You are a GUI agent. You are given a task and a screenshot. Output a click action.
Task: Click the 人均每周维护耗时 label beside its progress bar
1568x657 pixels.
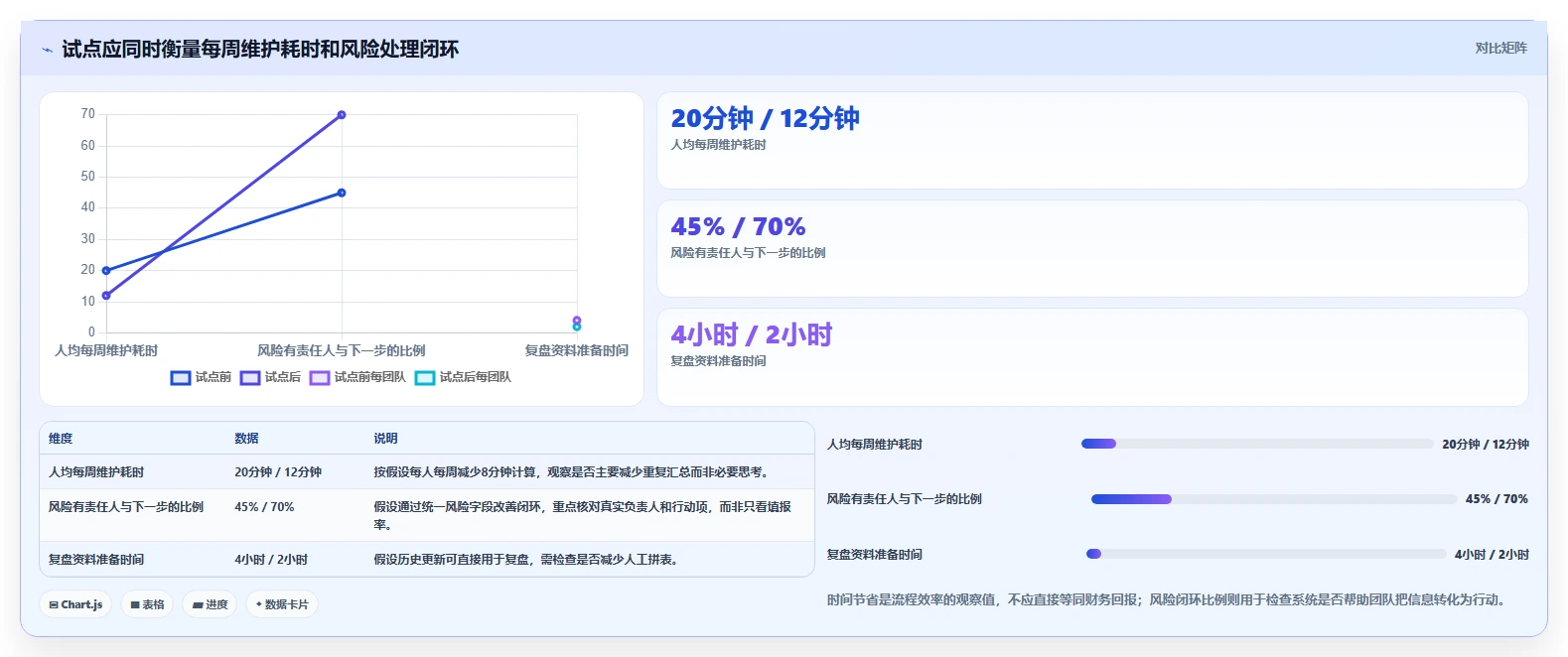875,444
